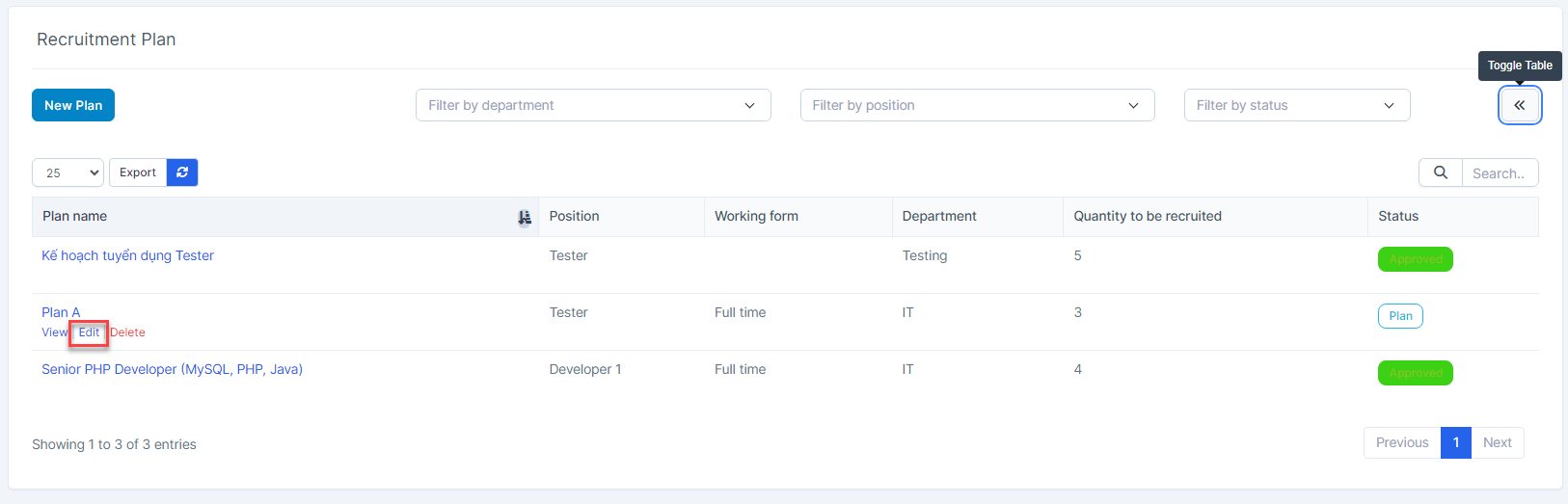Go to the Next page
1568x504 pixels.
tap(1497, 442)
